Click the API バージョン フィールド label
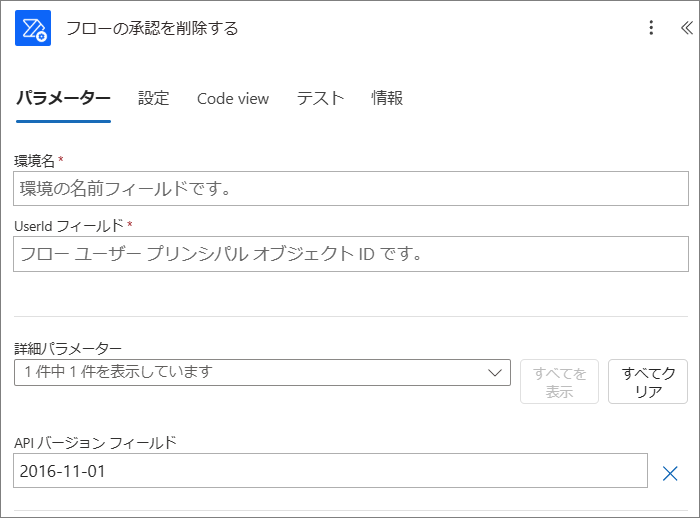The image size is (700, 518). (96, 443)
